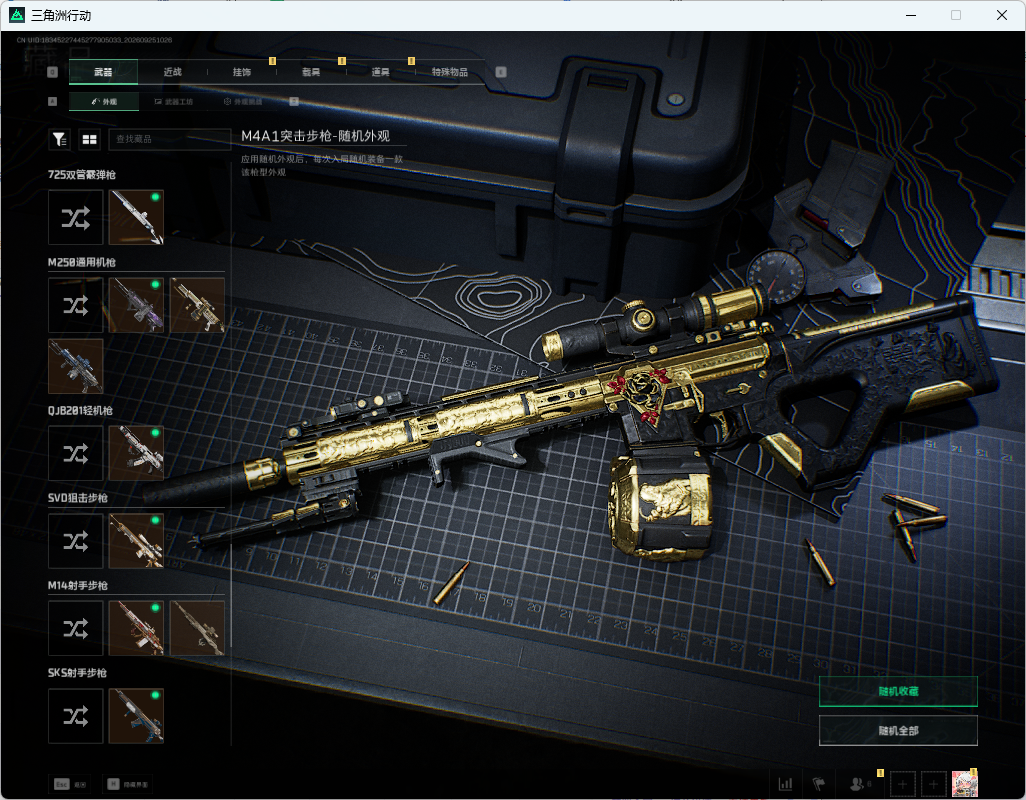Click the Esc back button
This screenshot has width=1026, height=800.
click(x=70, y=784)
